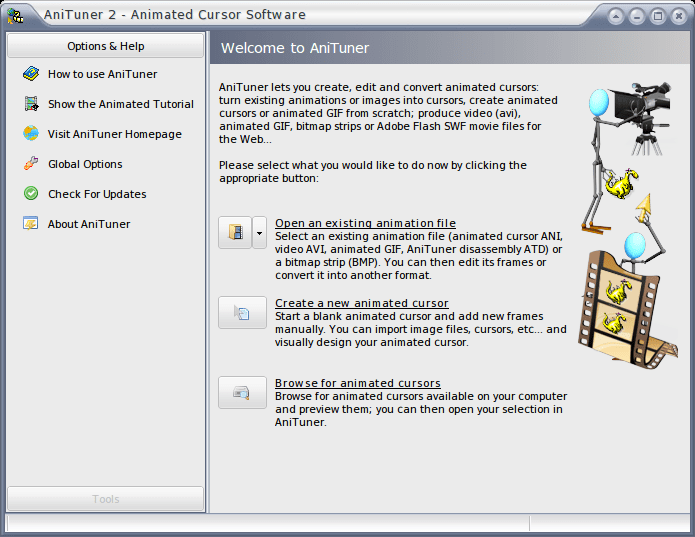This screenshot has width=695, height=537.
Task: Expand the open file button dropdown arrow
Action: [x=259, y=233]
